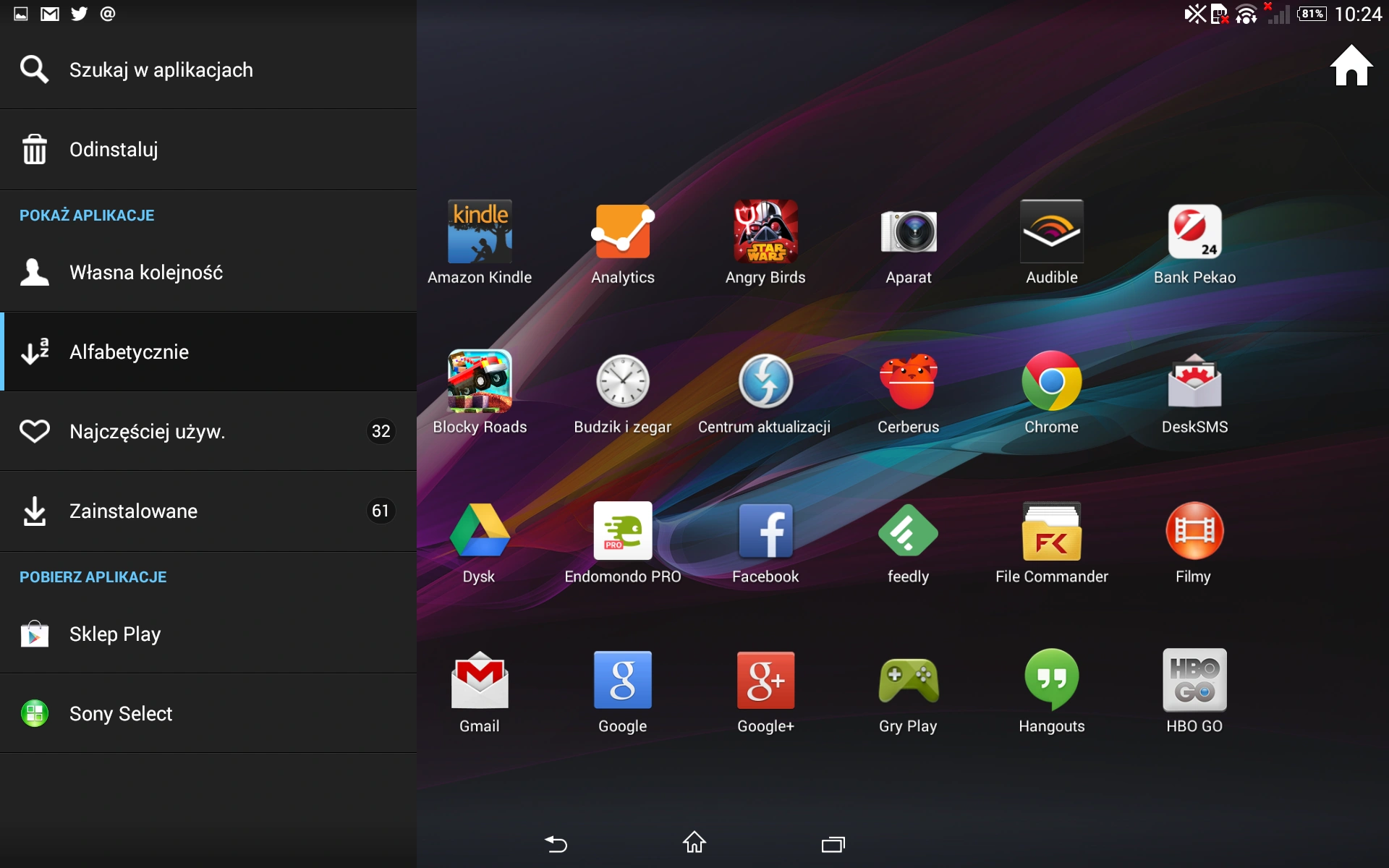Viewport: 1389px width, 868px height.
Task: Launch the Hangouts app
Action: 1051,692
